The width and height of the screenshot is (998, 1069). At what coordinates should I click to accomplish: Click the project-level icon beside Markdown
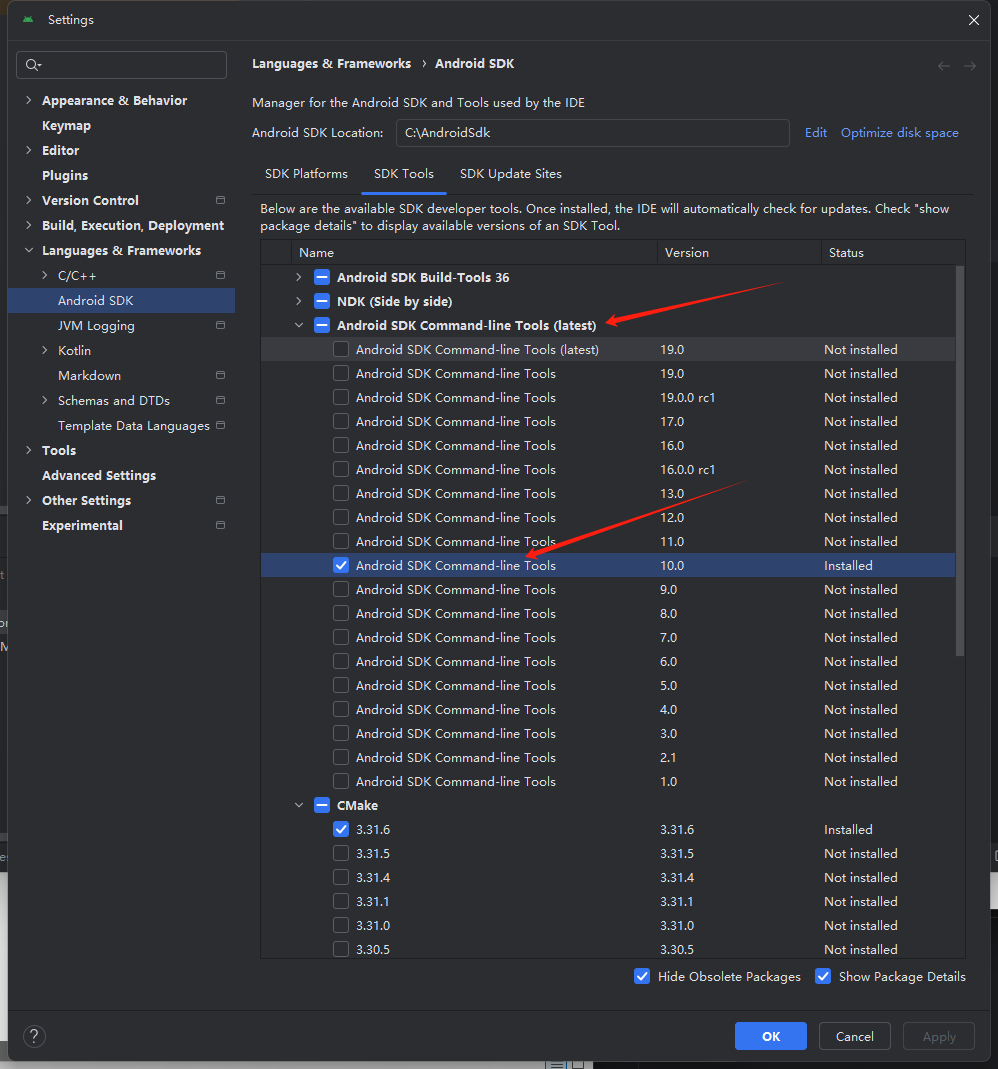(x=220, y=376)
